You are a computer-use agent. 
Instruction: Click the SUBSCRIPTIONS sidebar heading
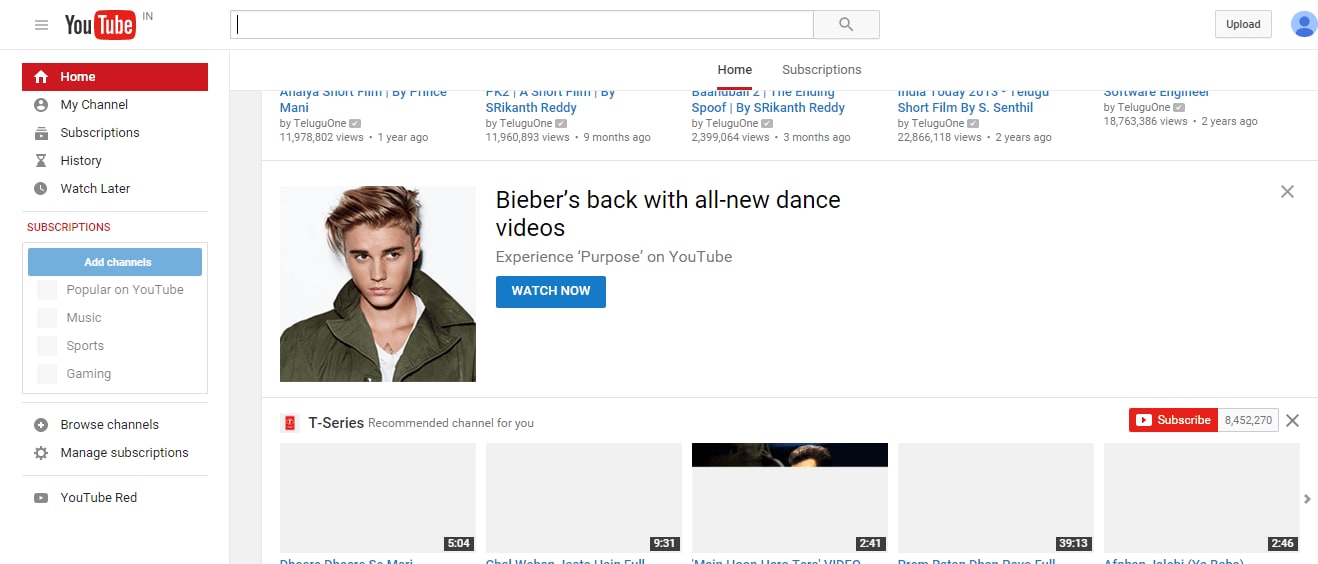[69, 227]
